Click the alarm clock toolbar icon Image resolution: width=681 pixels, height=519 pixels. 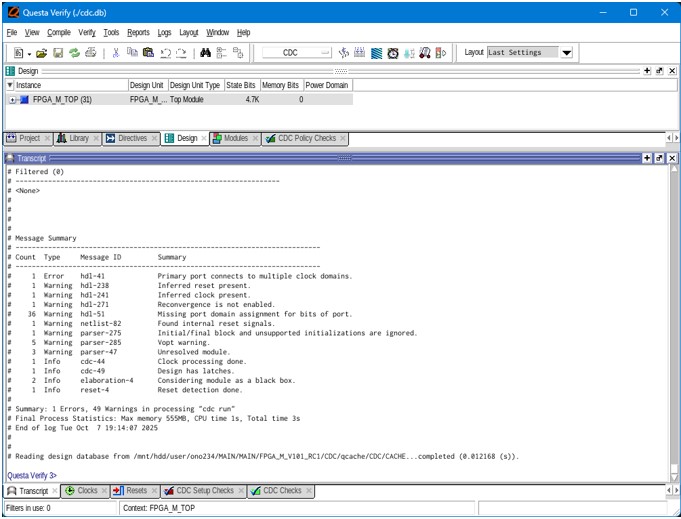pyautogui.click(x=393, y=53)
